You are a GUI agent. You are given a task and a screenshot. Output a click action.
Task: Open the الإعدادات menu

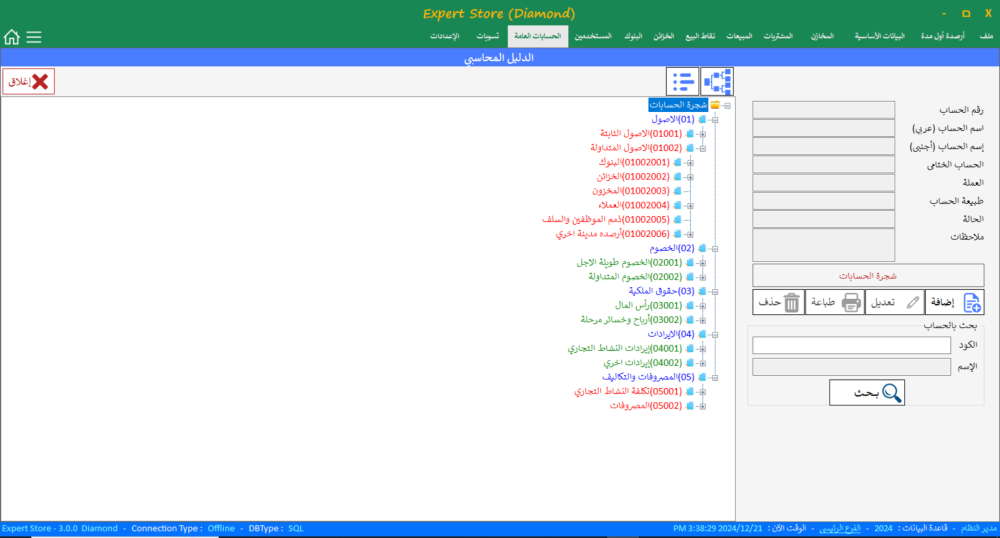tap(444, 37)
